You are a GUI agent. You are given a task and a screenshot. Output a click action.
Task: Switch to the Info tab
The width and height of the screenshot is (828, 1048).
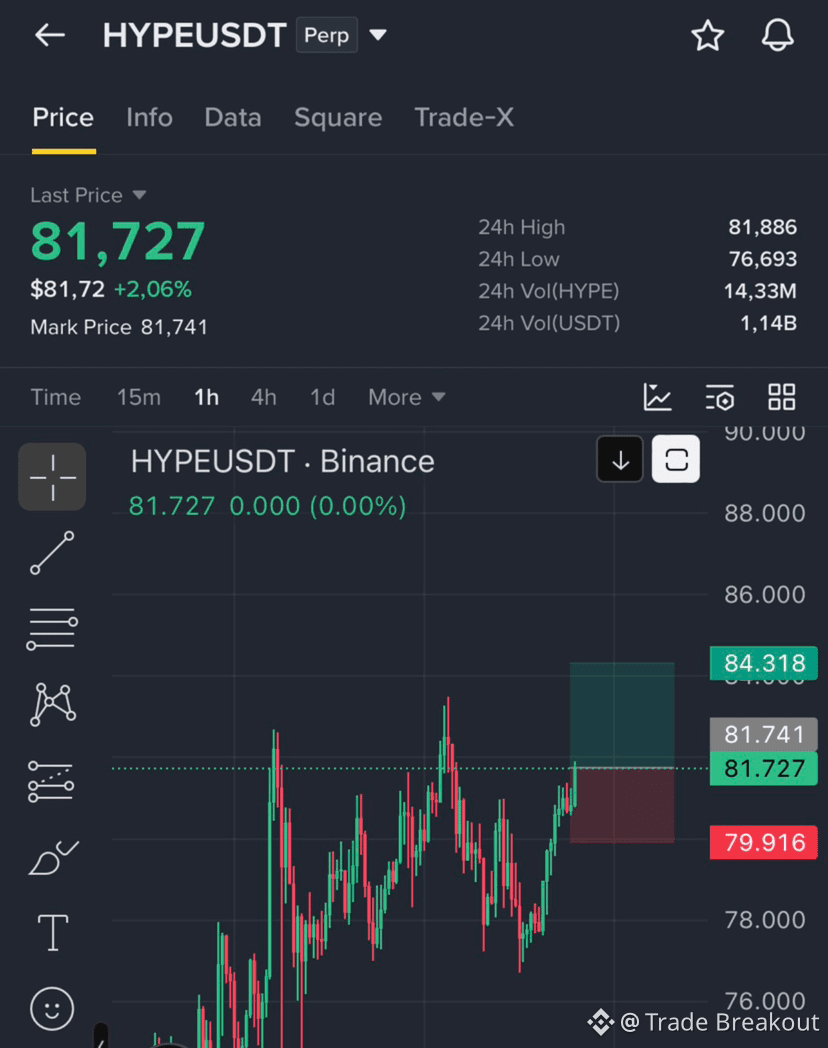(x=150, y=118)
